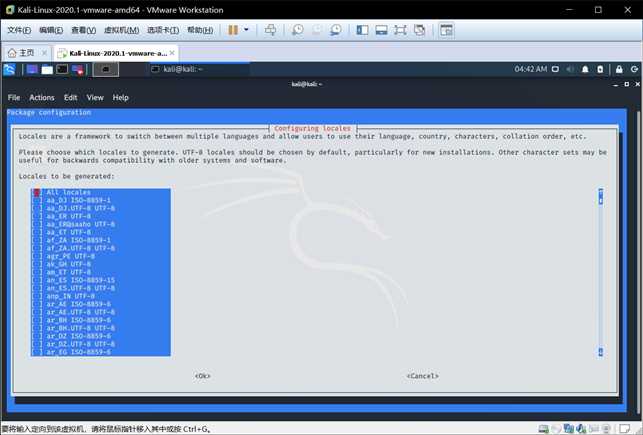This screenshot has width=643, height=435.
Task: Click the <Cancel> button in locales dialog
Action: 422,376
